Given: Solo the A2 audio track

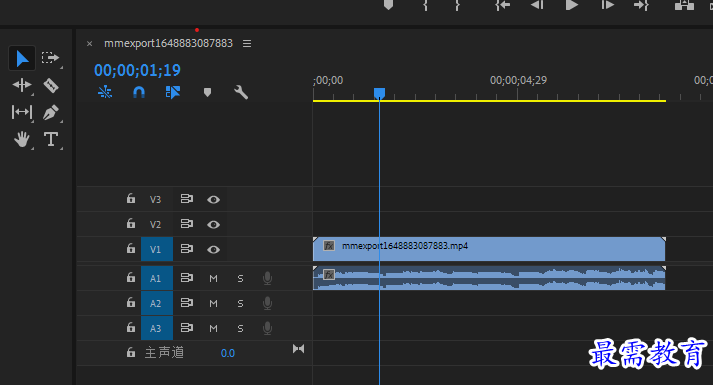Looking at the screenshot, I should point(240,304).
